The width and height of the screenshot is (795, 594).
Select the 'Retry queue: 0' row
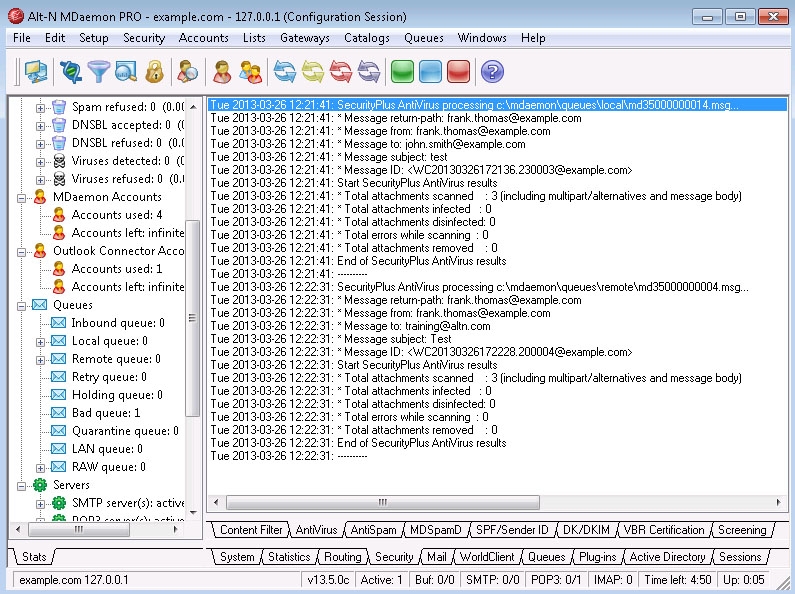coord(109,377)
